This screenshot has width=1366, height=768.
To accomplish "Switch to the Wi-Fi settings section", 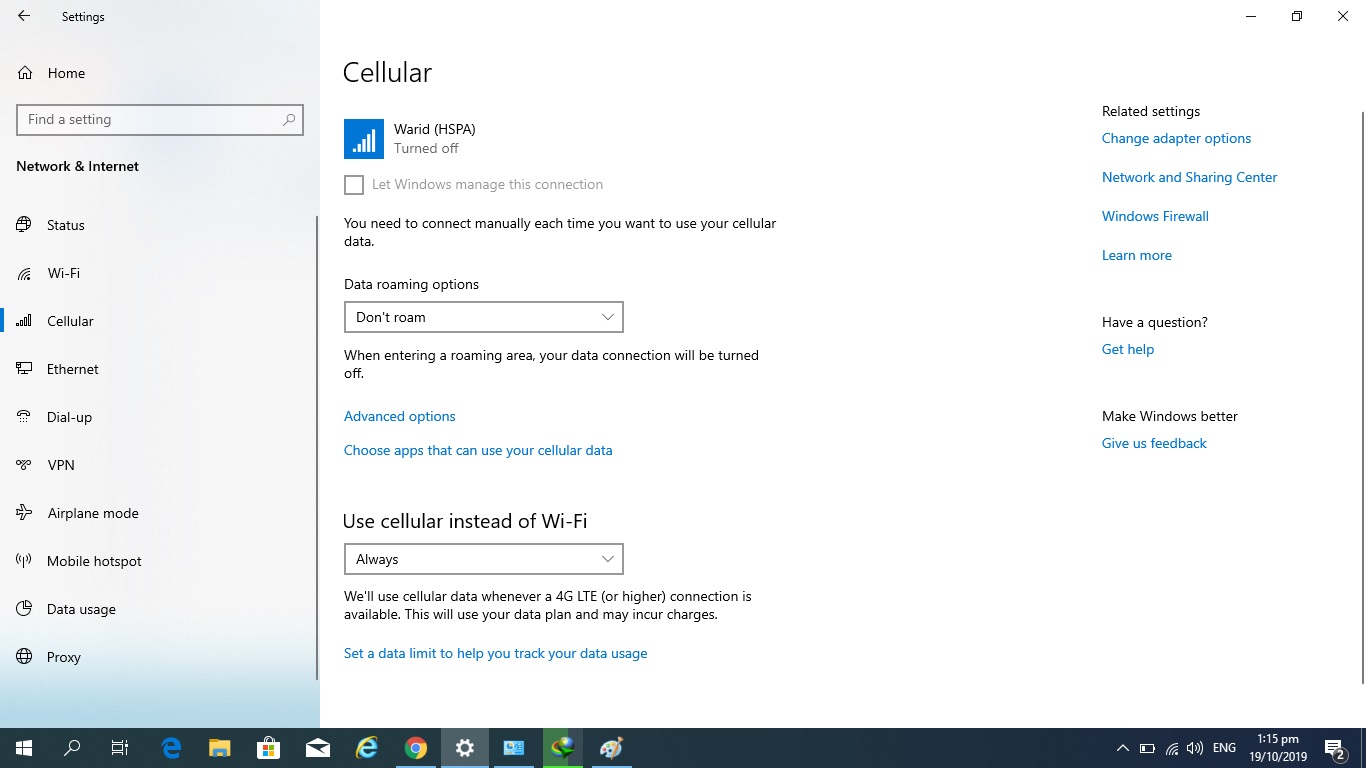I will click(x=63, y=273).
